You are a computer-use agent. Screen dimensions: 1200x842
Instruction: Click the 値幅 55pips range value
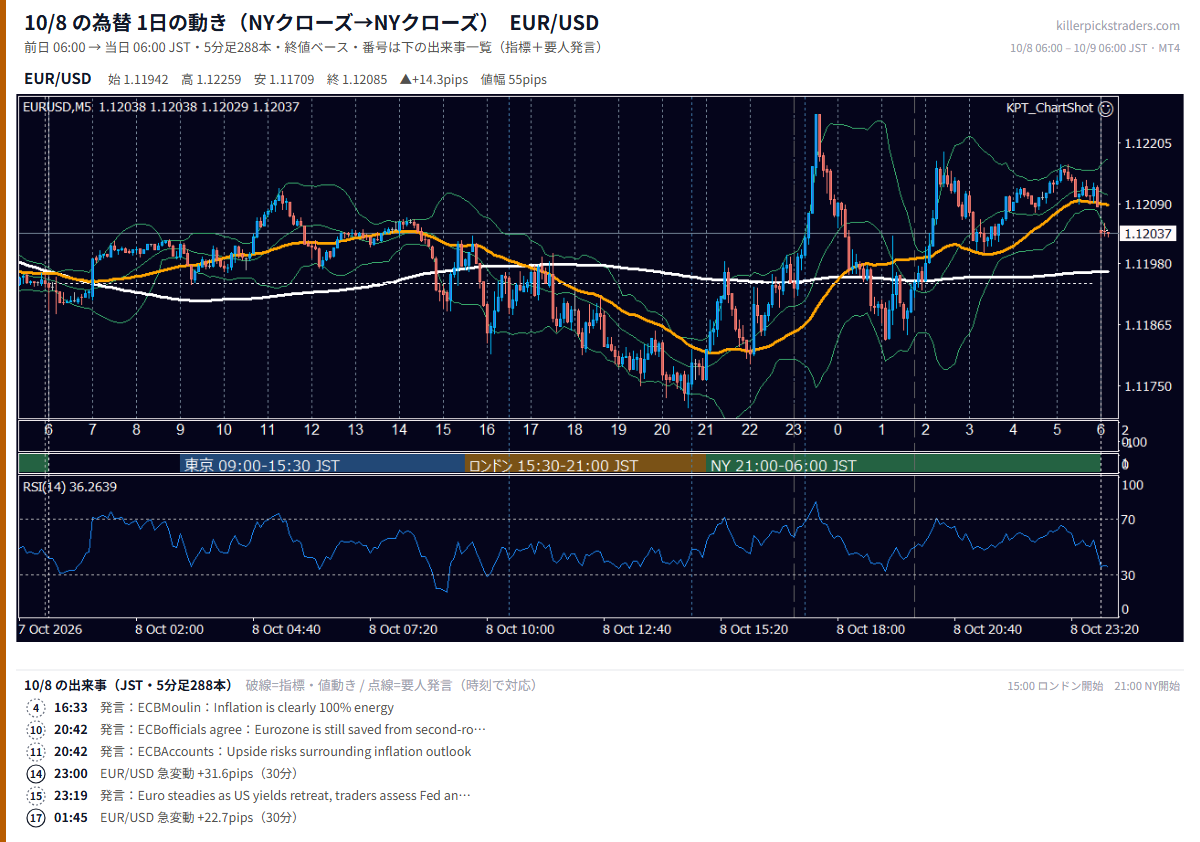514,80
